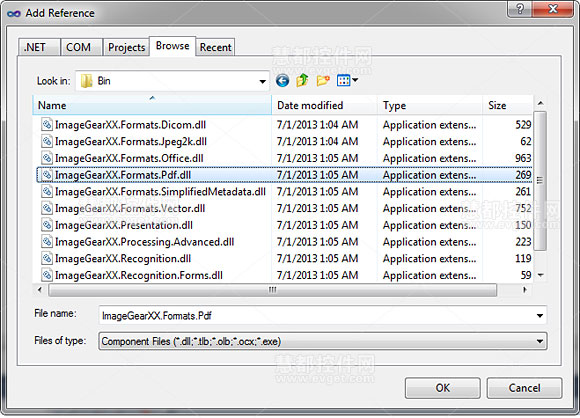Select the Browse tab
Viewport: 580px width, 418px height.
pyautogui.click(x=172, y=46)
